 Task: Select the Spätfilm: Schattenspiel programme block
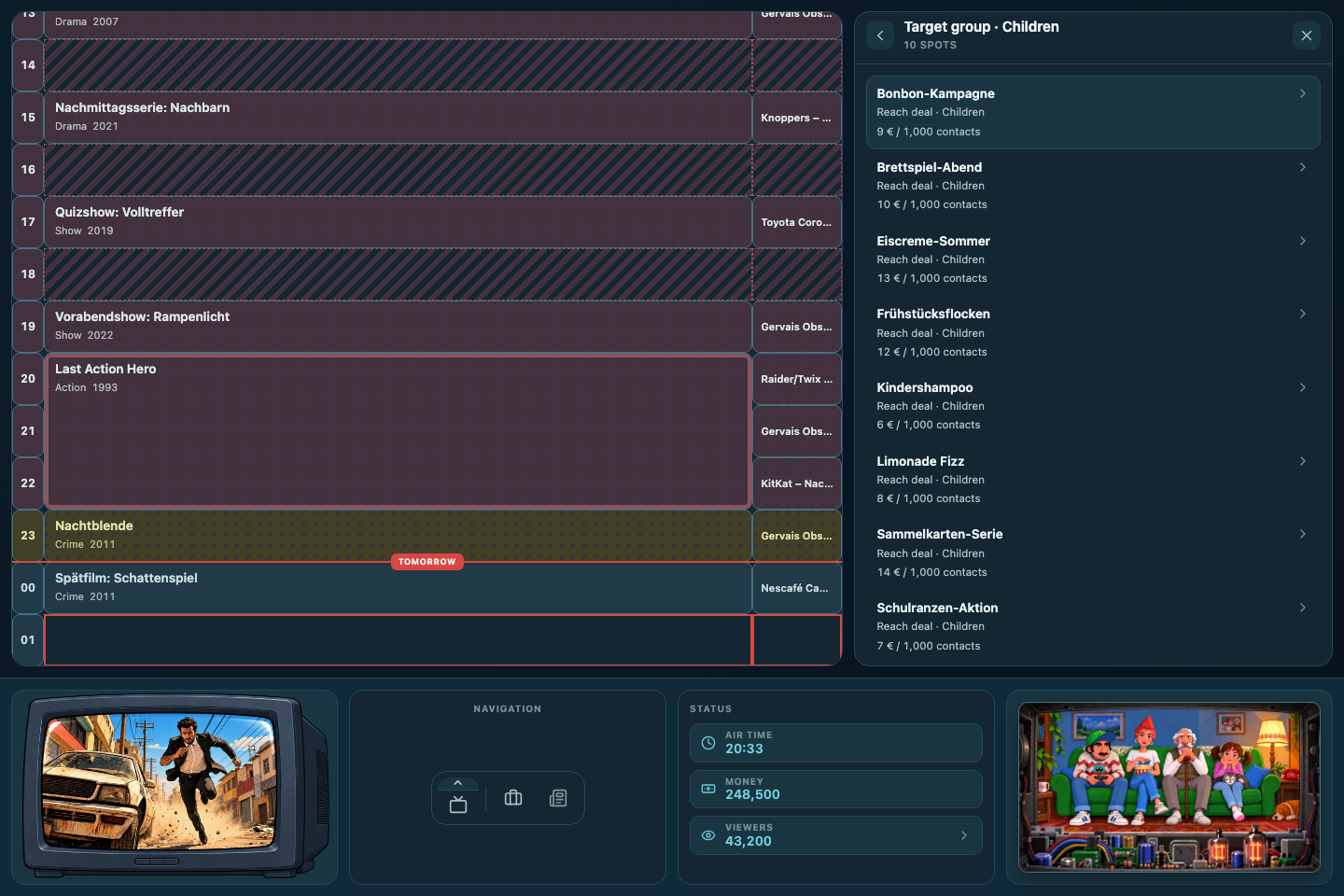(399, 588)
